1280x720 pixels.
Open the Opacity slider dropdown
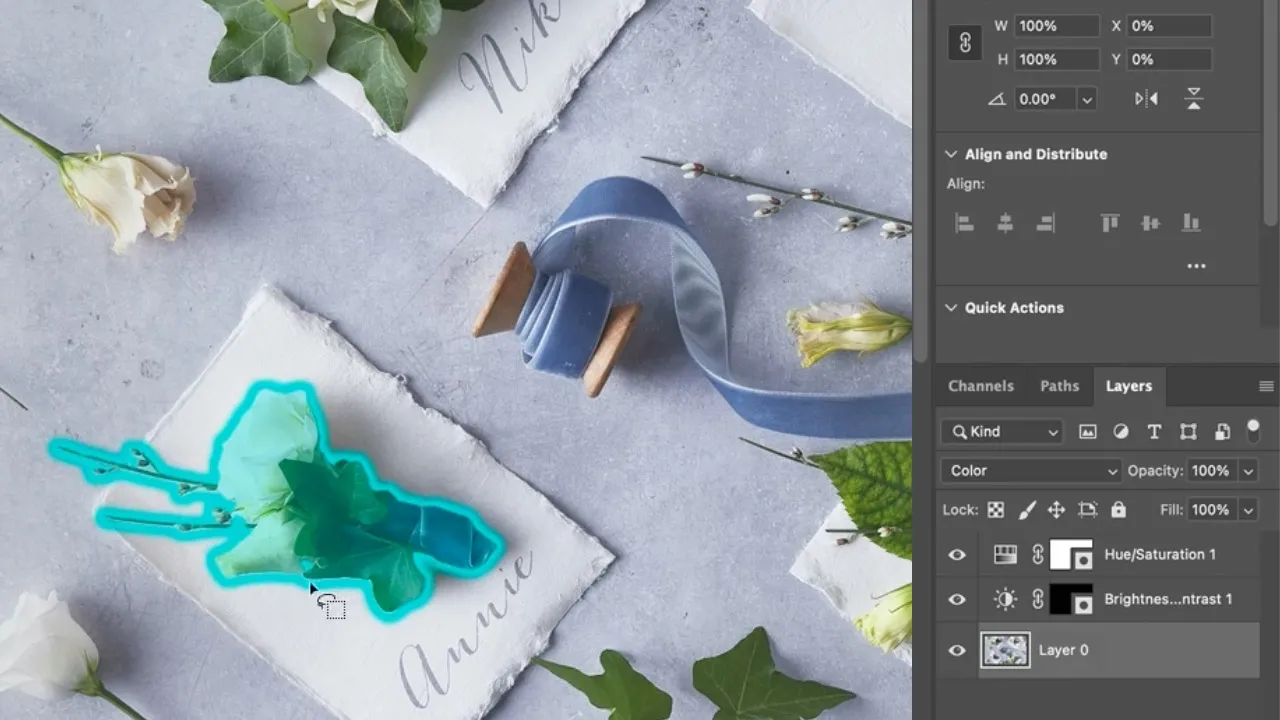[x=1248, y=470]
